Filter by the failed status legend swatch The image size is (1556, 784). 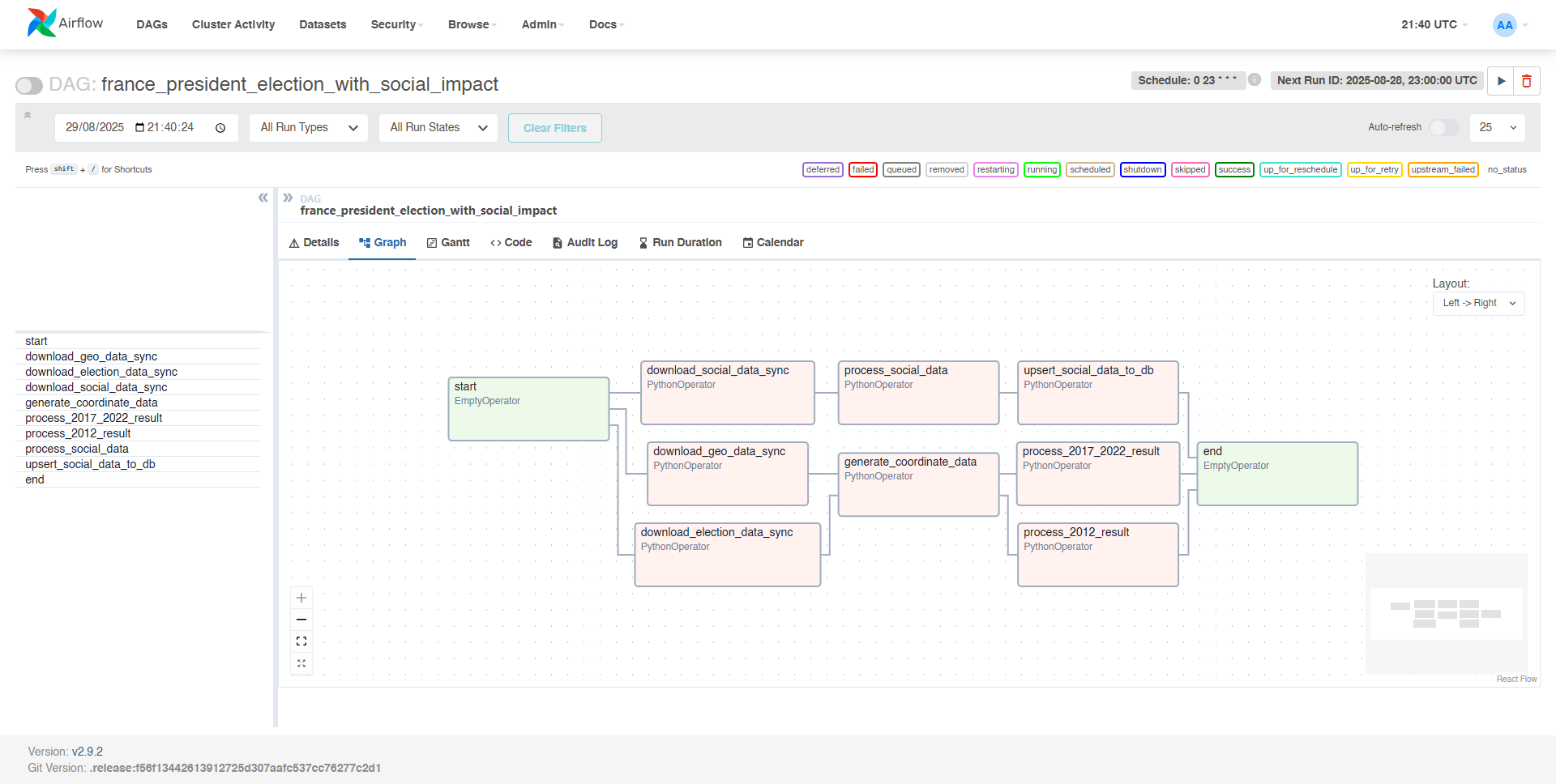click(x=862, y=170)
